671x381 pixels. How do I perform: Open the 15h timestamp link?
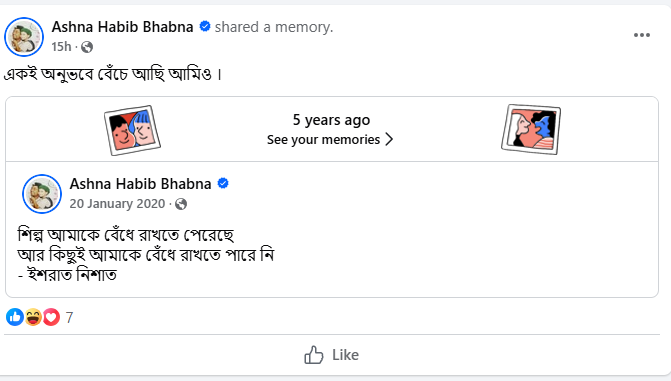[x=61, y=46]
